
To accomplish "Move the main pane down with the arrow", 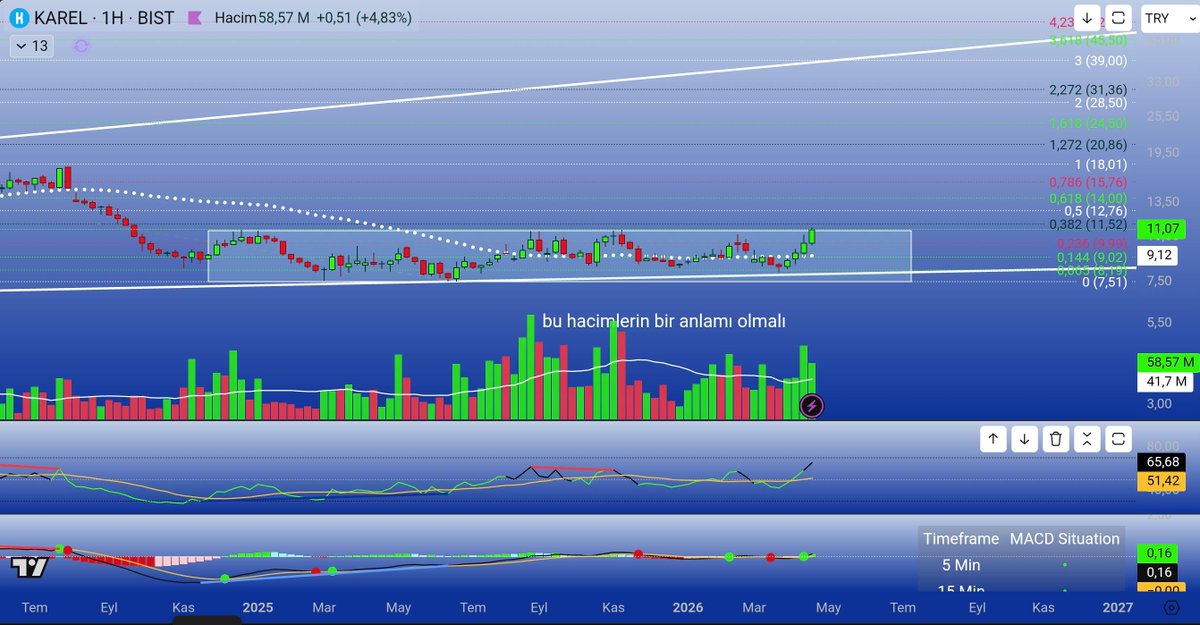I will [1087, 18].
